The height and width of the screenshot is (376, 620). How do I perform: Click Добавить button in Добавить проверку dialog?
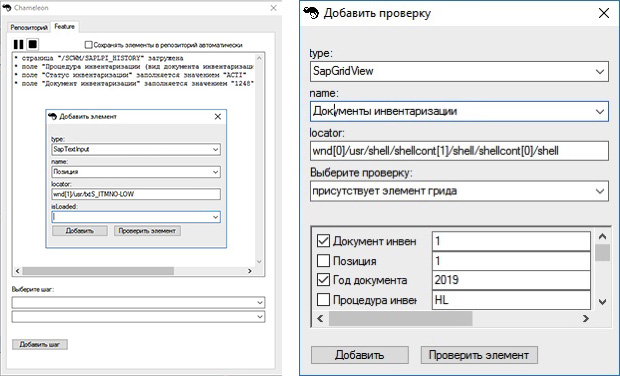(x=359, y=355)
